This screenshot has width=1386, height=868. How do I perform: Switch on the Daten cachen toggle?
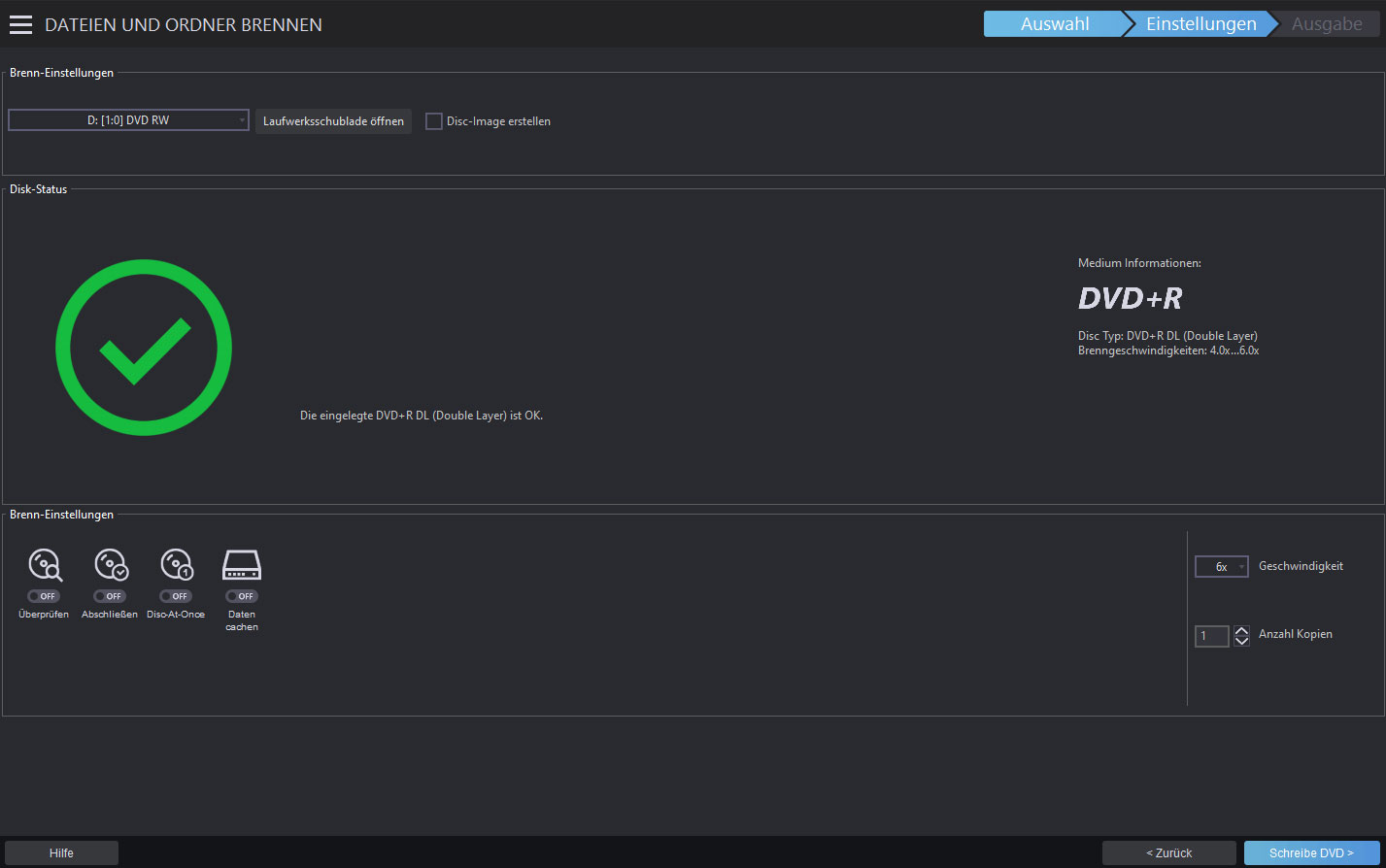coord(241,596)
